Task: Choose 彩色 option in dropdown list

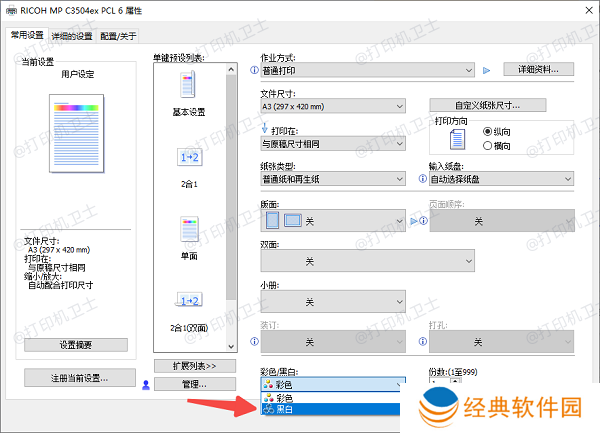Action: 331,398
